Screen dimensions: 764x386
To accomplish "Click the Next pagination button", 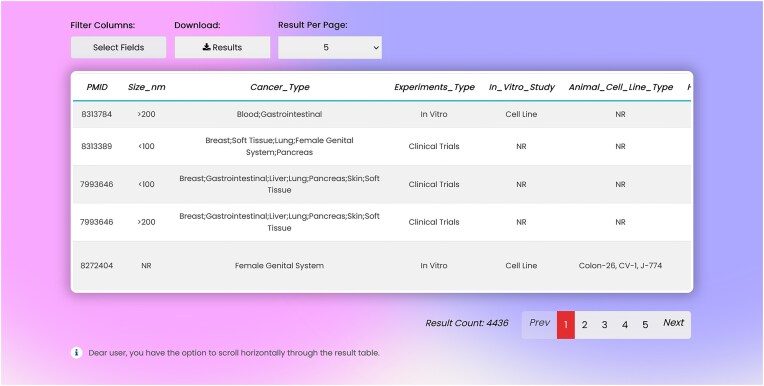I will pyautogui.click(x=673, y=323).
